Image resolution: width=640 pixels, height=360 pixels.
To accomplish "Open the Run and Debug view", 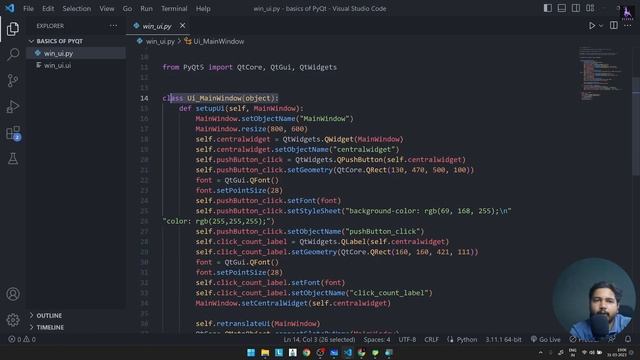I will click(13, 107).
